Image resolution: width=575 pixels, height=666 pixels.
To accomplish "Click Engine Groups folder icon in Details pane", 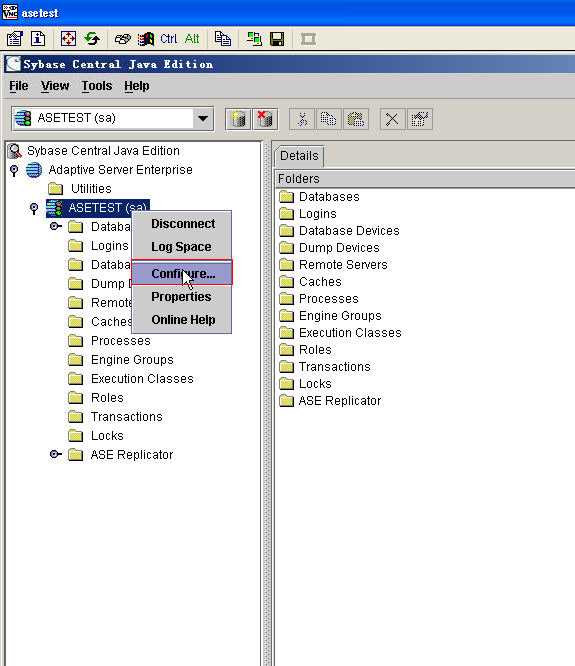I will (287, 316).
